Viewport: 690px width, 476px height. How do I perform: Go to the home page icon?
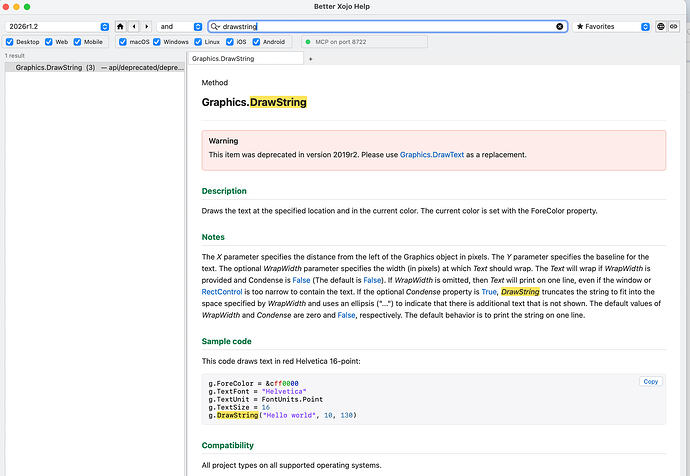tap(120, 26)
